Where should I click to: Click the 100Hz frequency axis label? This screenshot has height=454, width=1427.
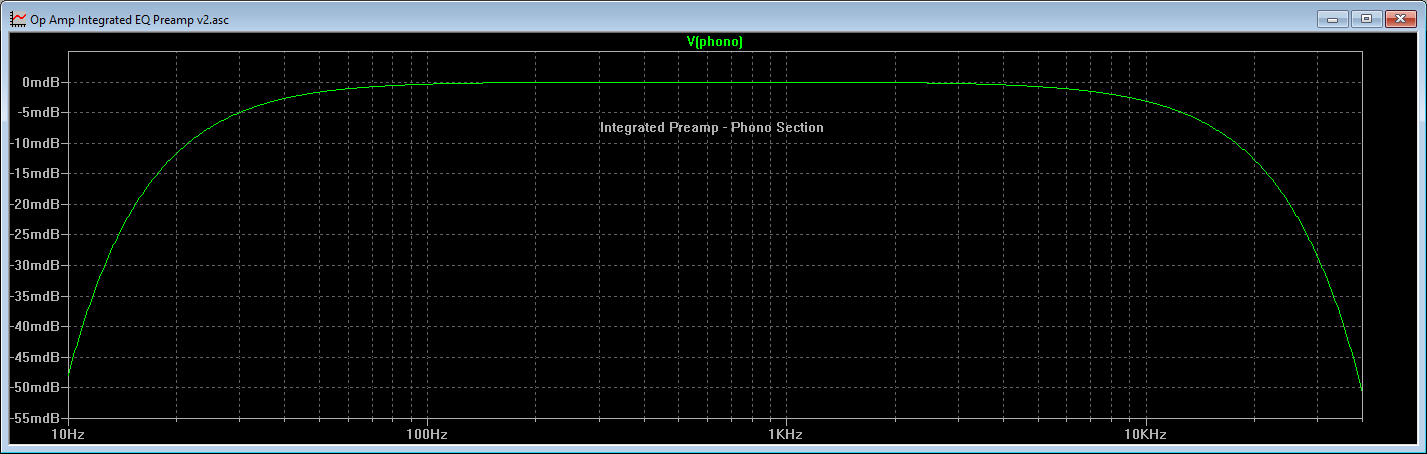[x=427, y=435]
